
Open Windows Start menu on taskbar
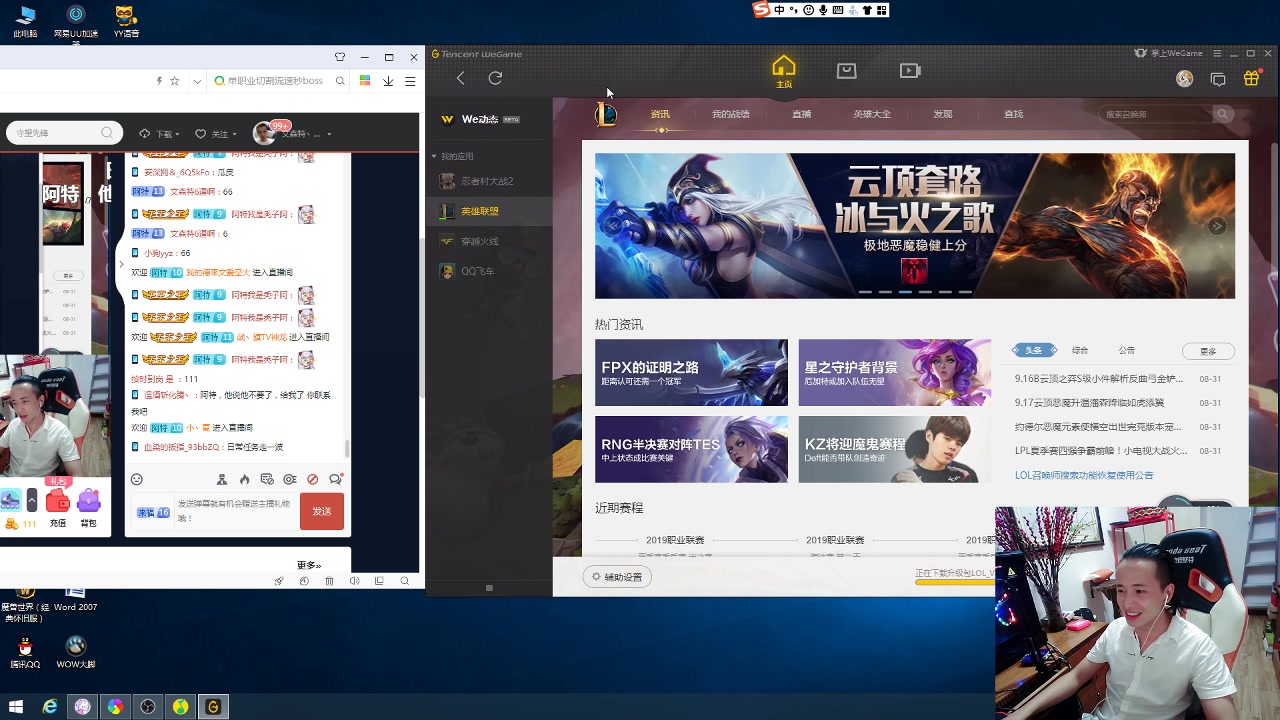click(16, 707)
